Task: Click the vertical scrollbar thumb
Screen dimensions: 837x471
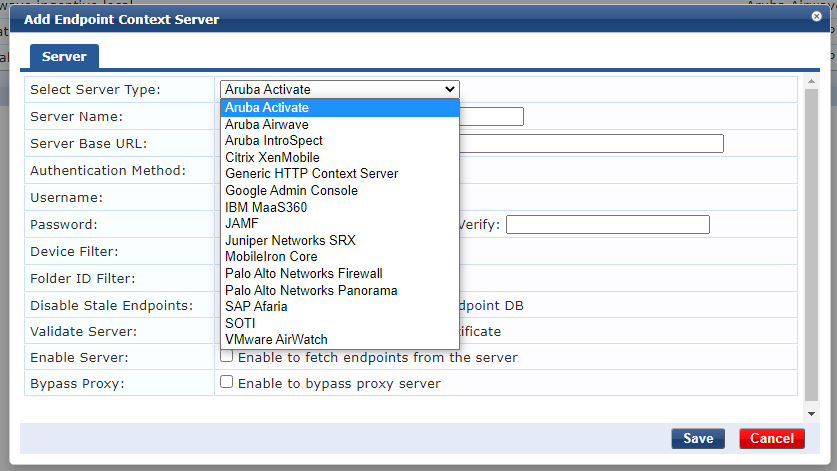Action: point(811,245)
